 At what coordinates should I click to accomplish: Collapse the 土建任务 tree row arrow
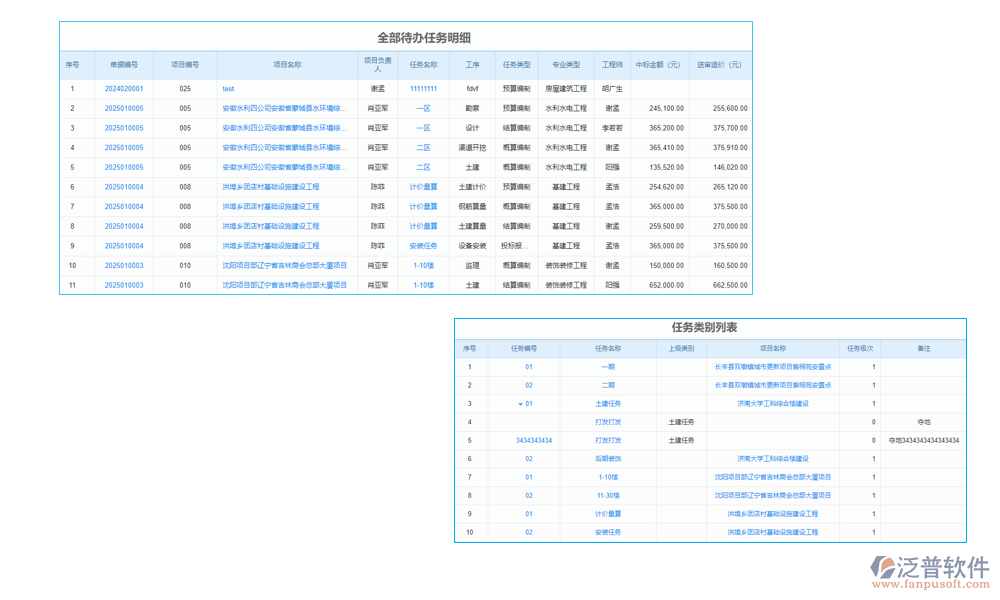pyautogui.click(x=520, y=404)
